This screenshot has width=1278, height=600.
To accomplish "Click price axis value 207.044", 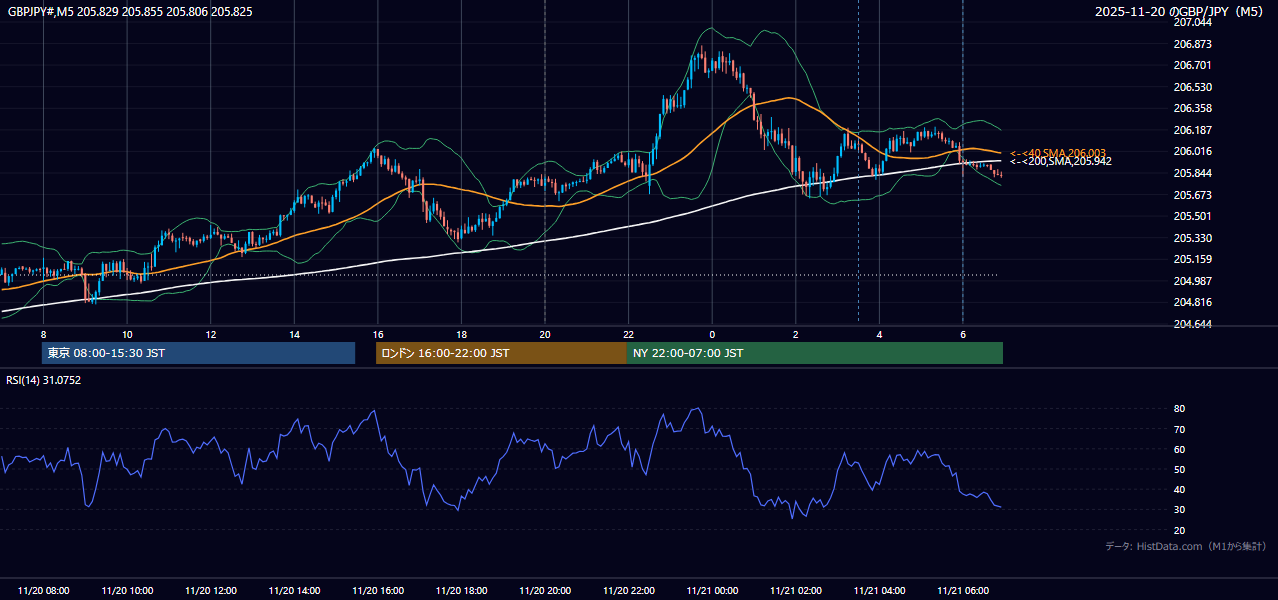I will 1193,22.
